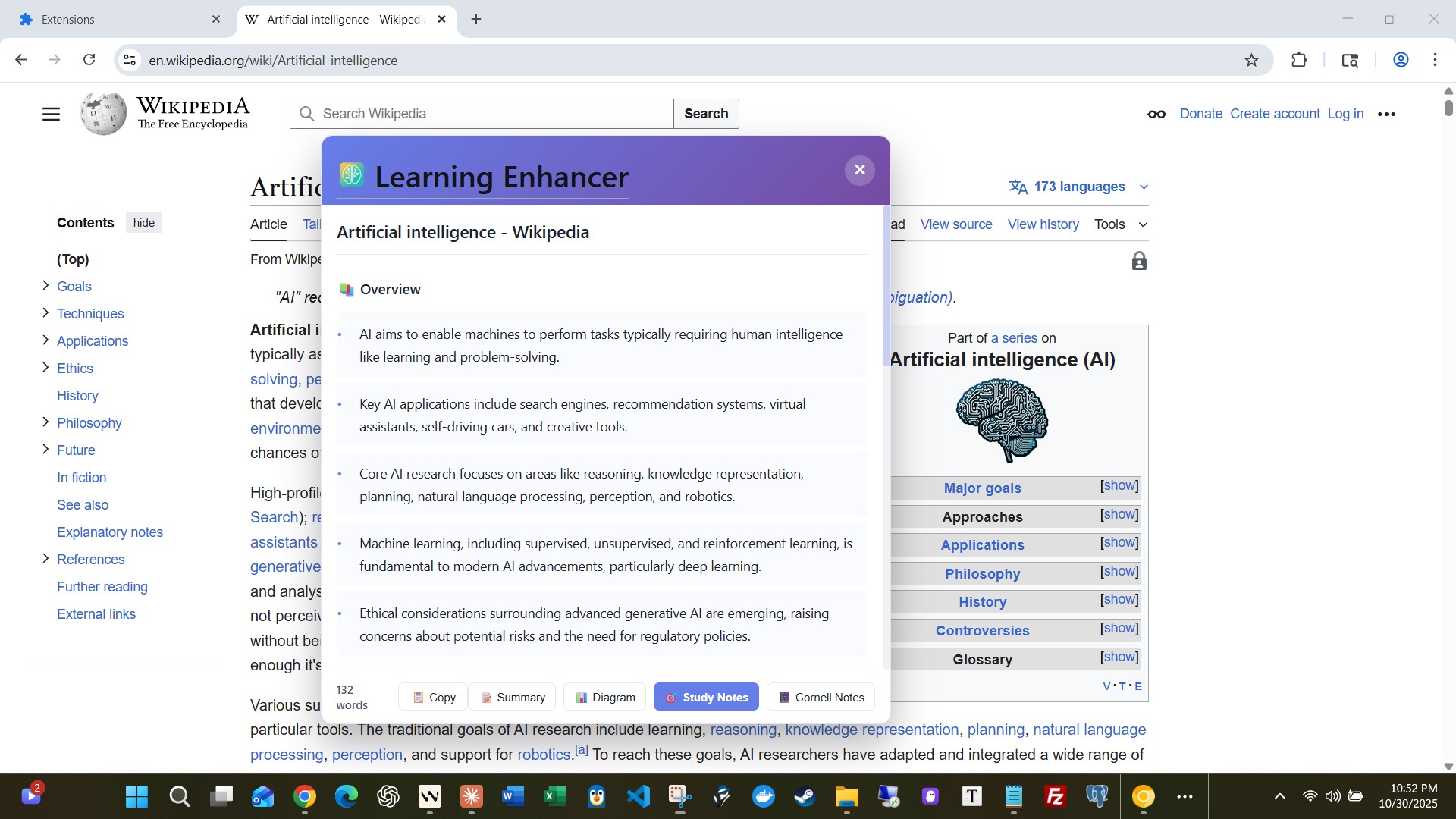1456x819 pixels.
Task: Click the page protection lock icon
Action: tap(1138, 262)
